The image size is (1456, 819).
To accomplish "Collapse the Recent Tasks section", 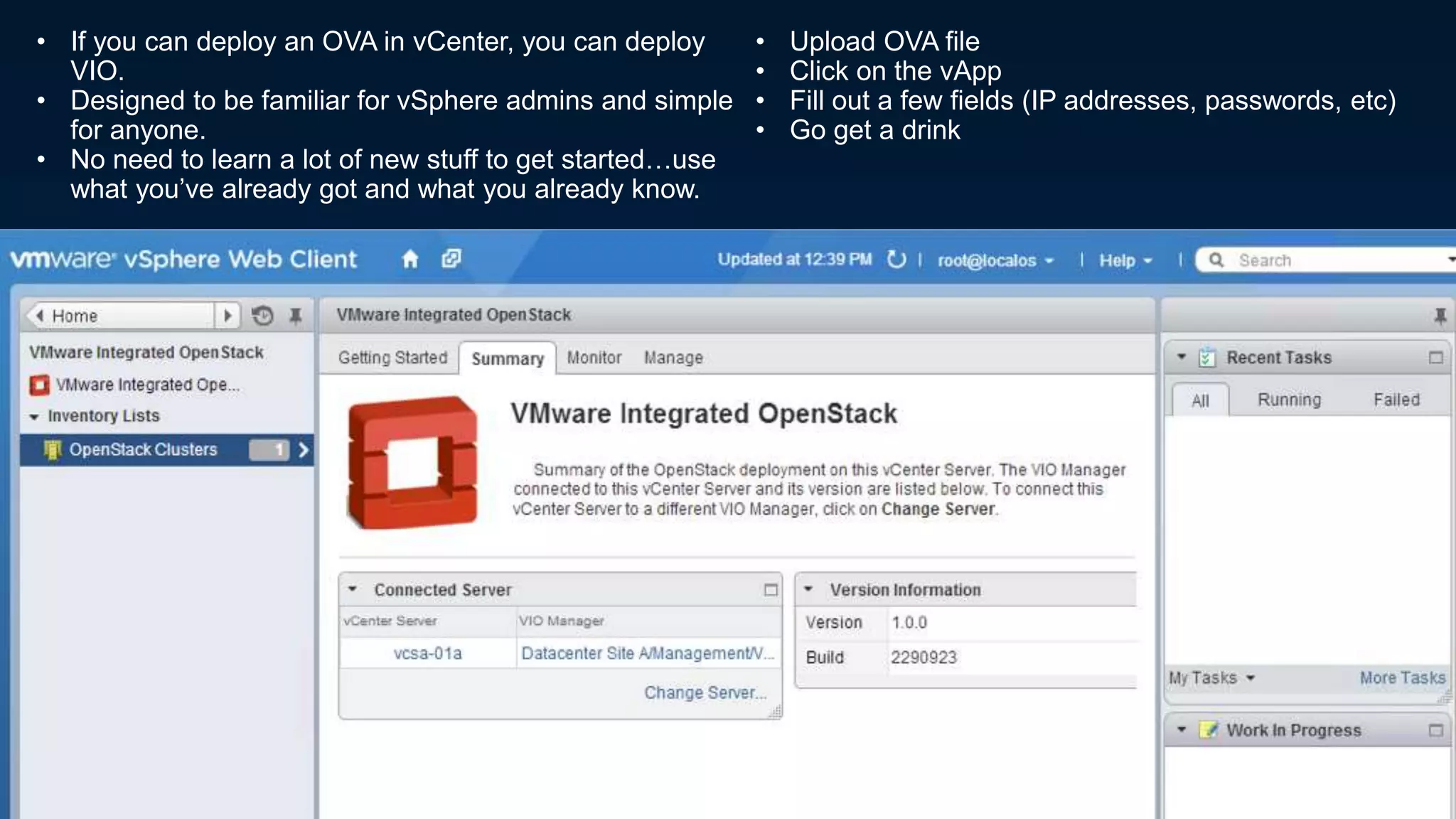I will [1182, 357].
